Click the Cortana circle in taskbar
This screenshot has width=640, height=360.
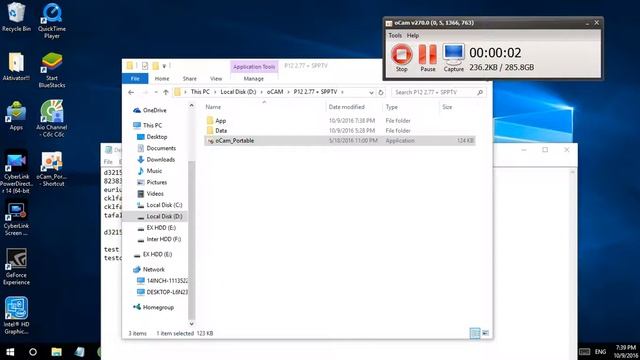pyautogui.click(x=33, y=352)
